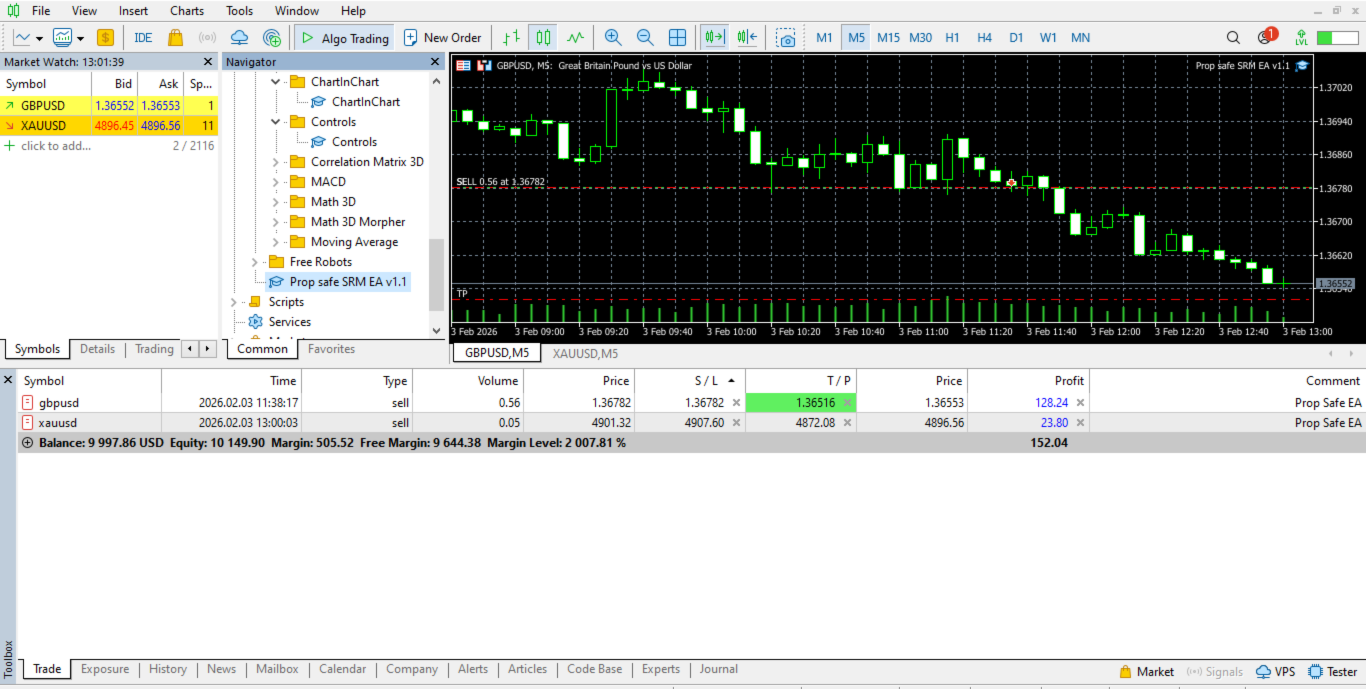This screenshot has height=689, width=1366.
Task: Click the tile windows grid icon
Action: [x=677, y=38]
